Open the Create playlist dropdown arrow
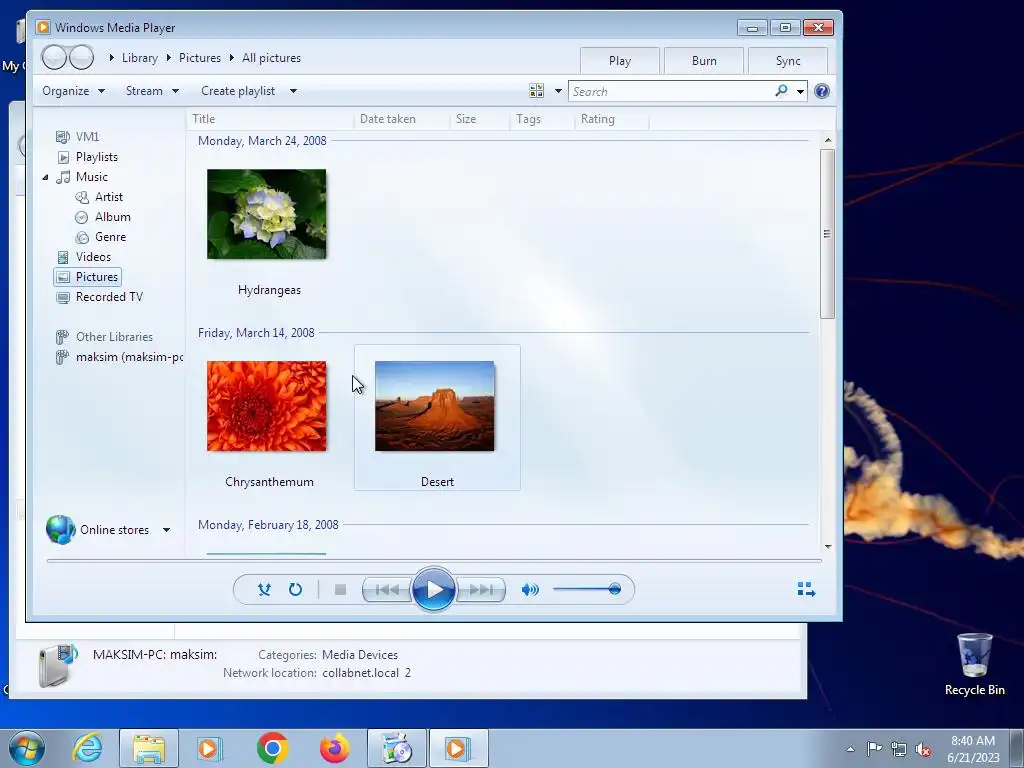 coord(293,91)
